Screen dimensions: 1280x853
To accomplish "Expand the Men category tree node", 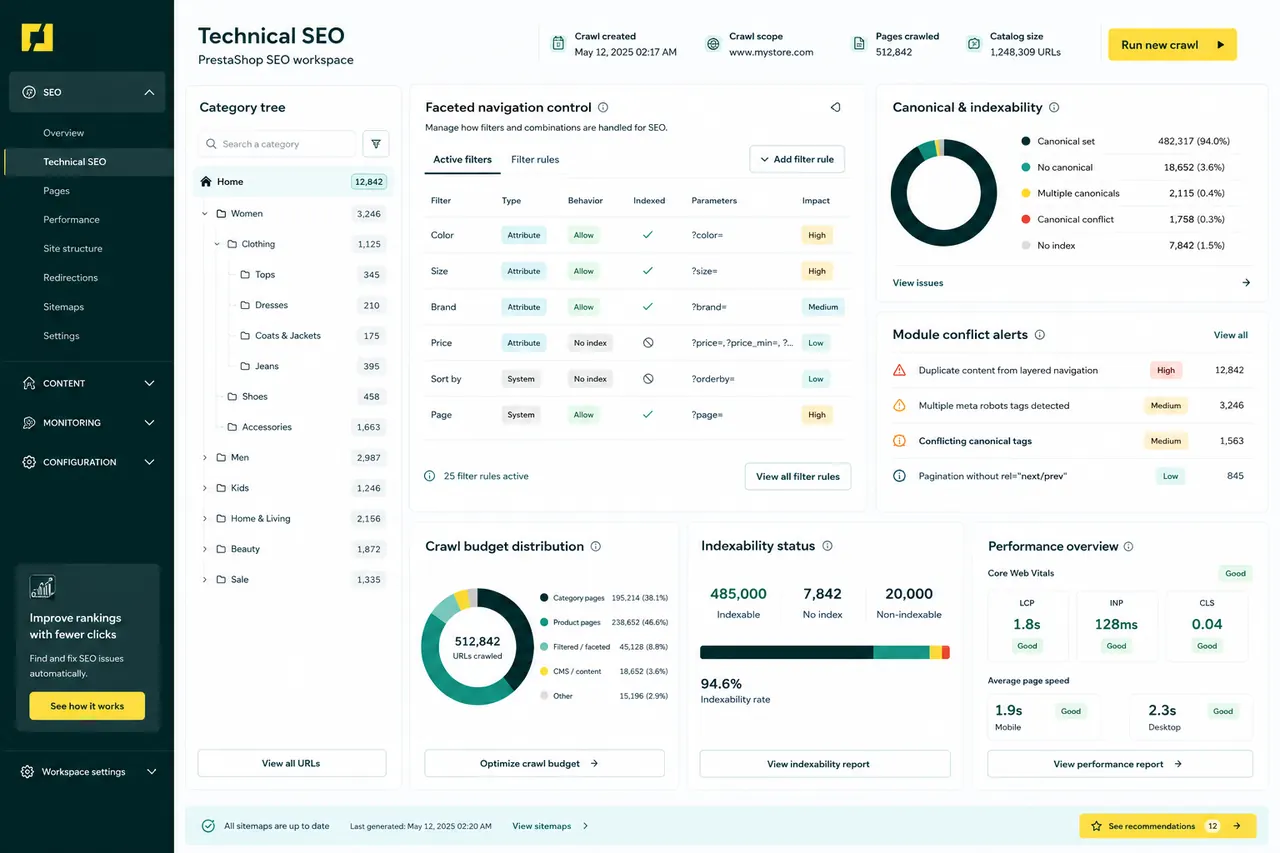I will pyautogui.click(x=205, y=458).
